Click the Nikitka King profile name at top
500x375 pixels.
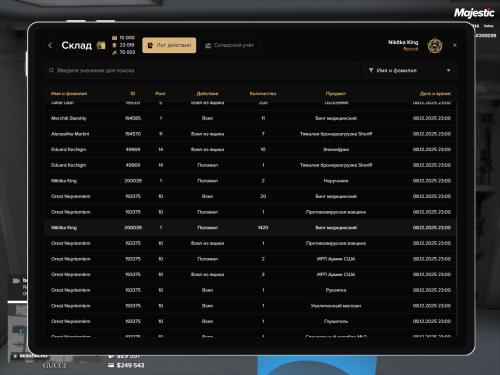click(x=403, y=42)
